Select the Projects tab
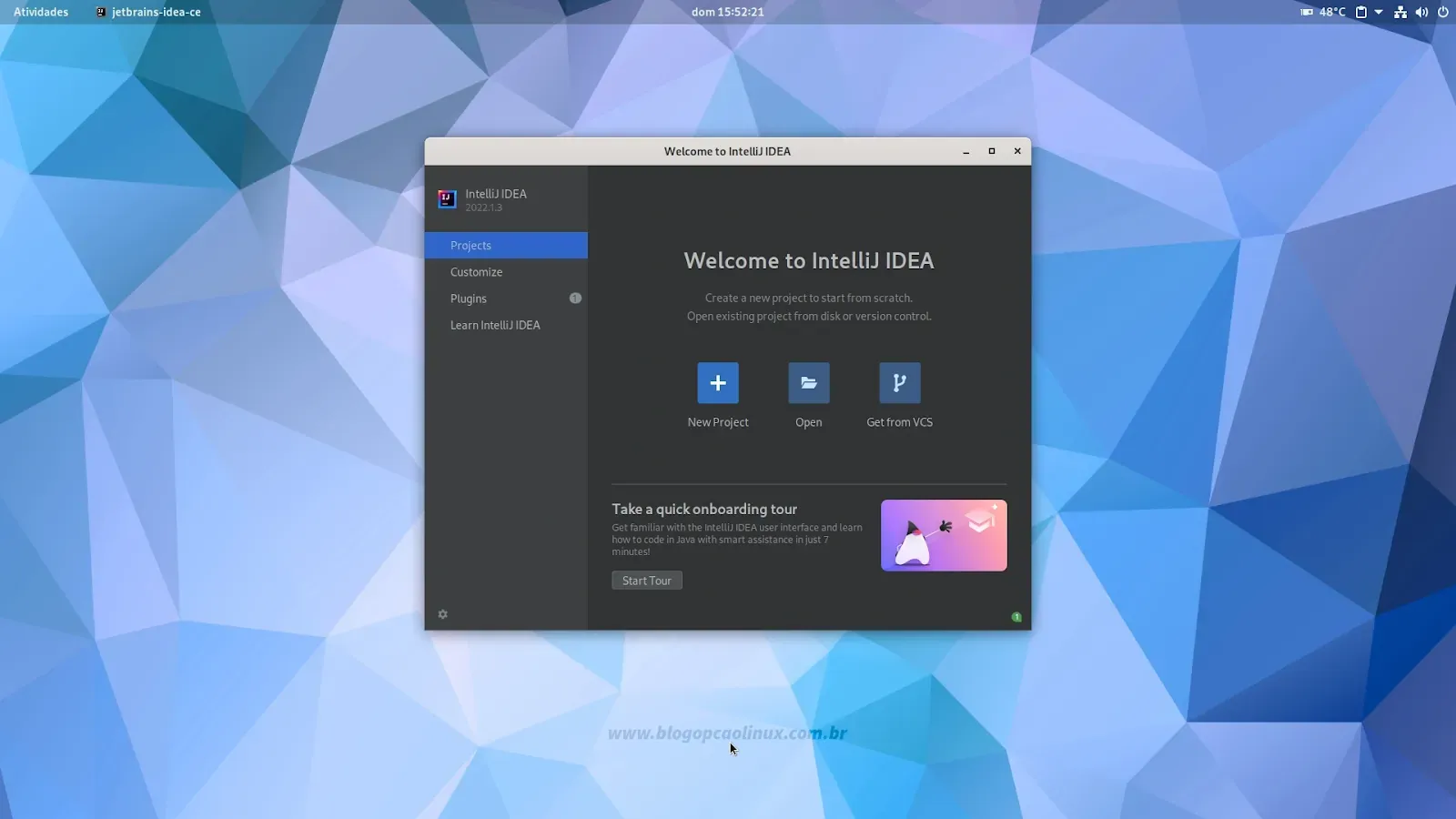This screenshot has width=1456, height=819. 506,246
